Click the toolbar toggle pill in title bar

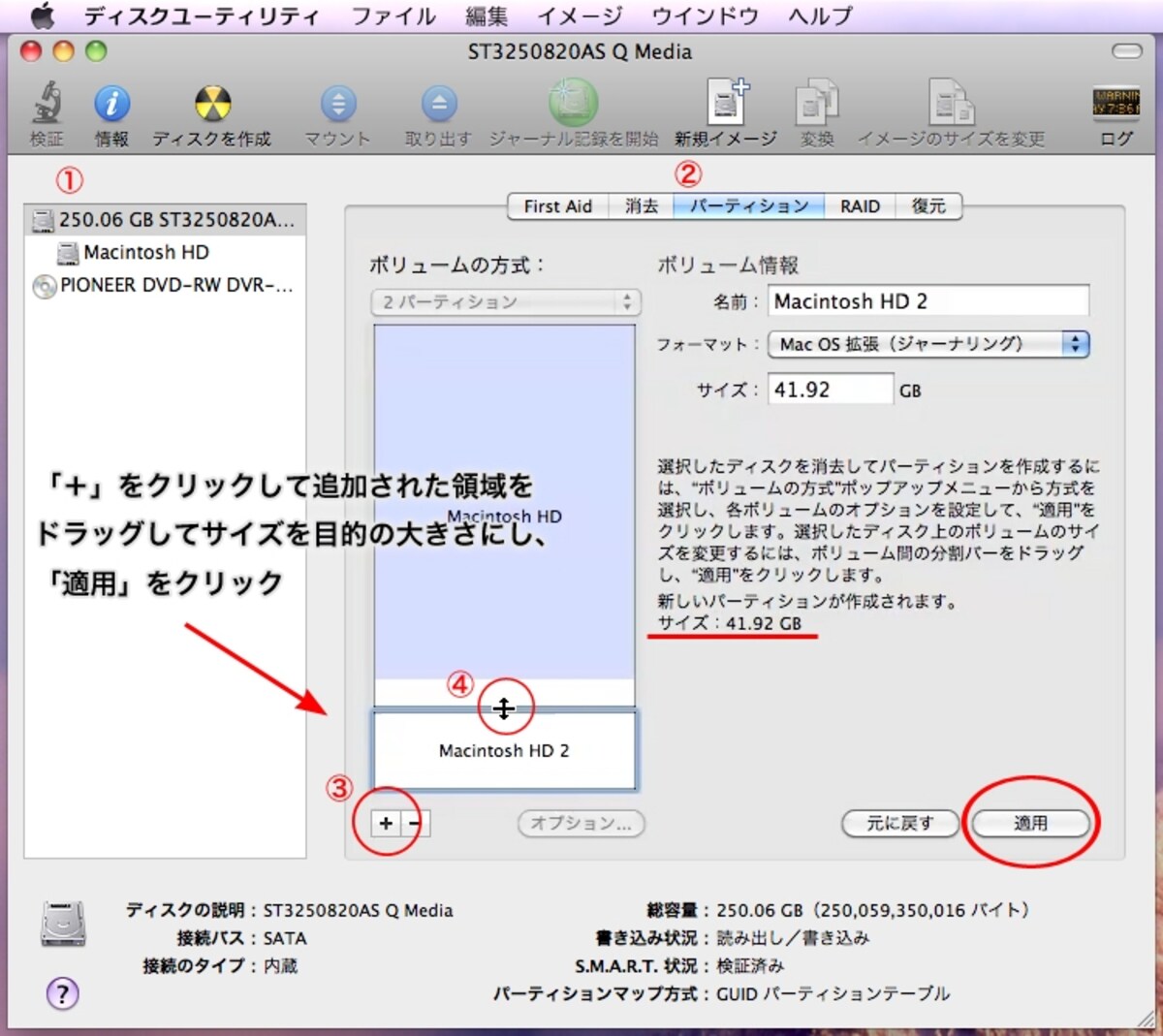[x=1127, y=51]
